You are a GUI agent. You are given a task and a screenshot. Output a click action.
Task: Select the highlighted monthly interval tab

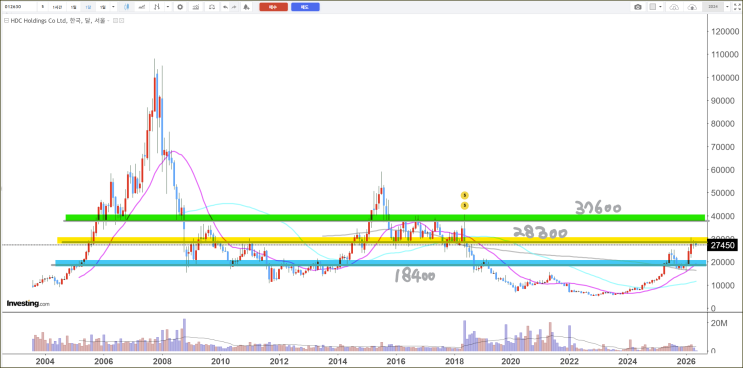(88, 7)
